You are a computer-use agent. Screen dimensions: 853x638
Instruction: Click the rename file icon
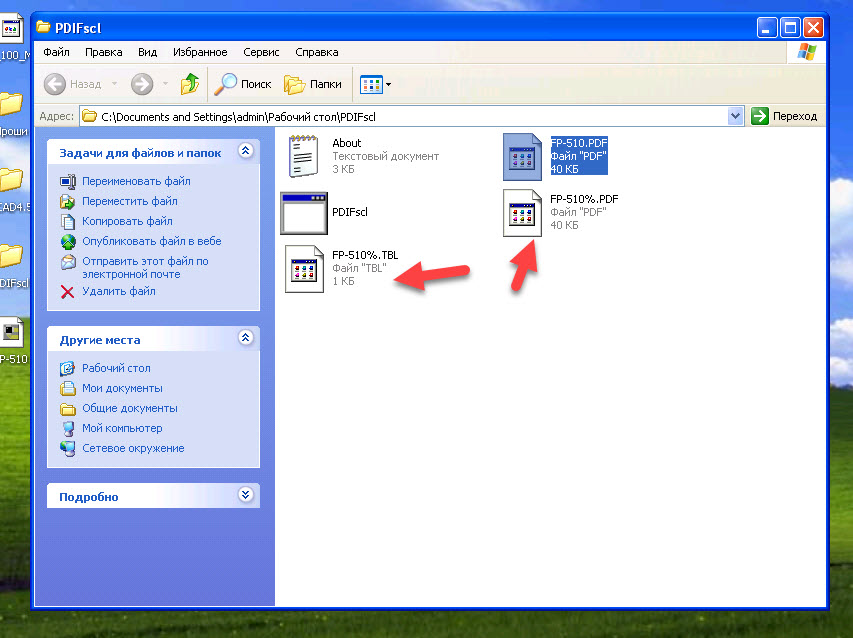[68, 181]
